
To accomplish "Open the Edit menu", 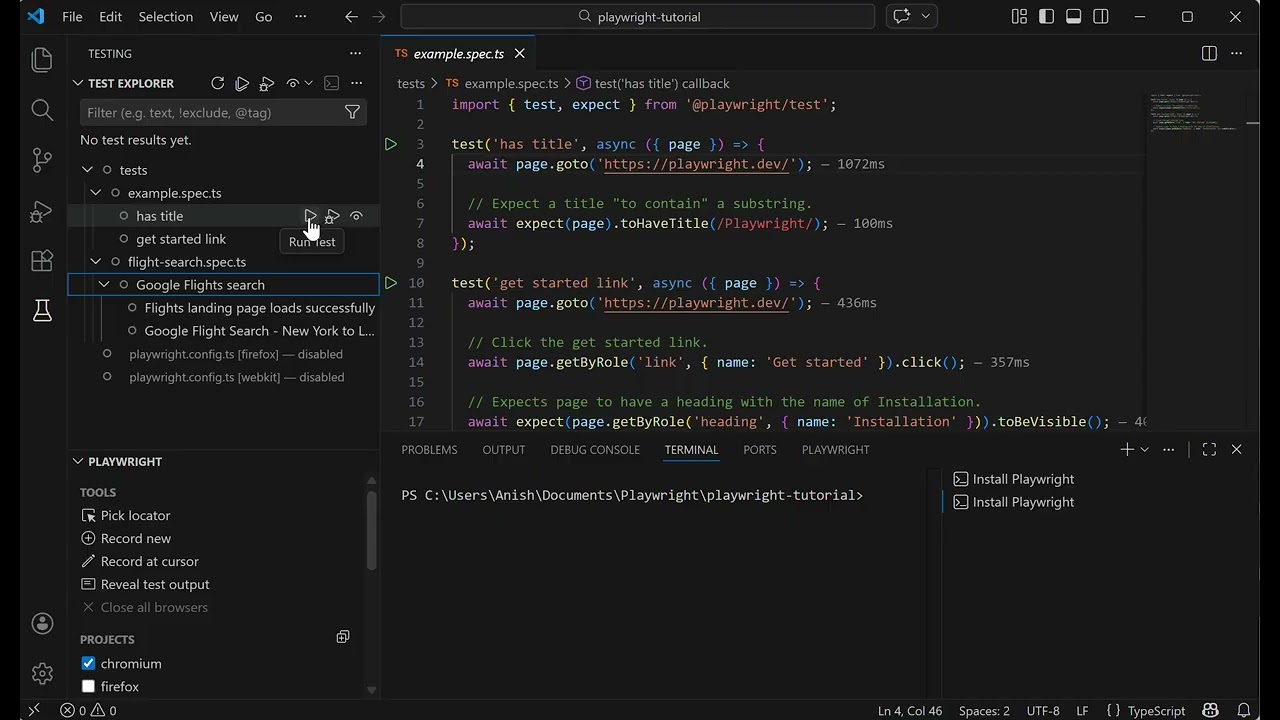I will point(111,17).
